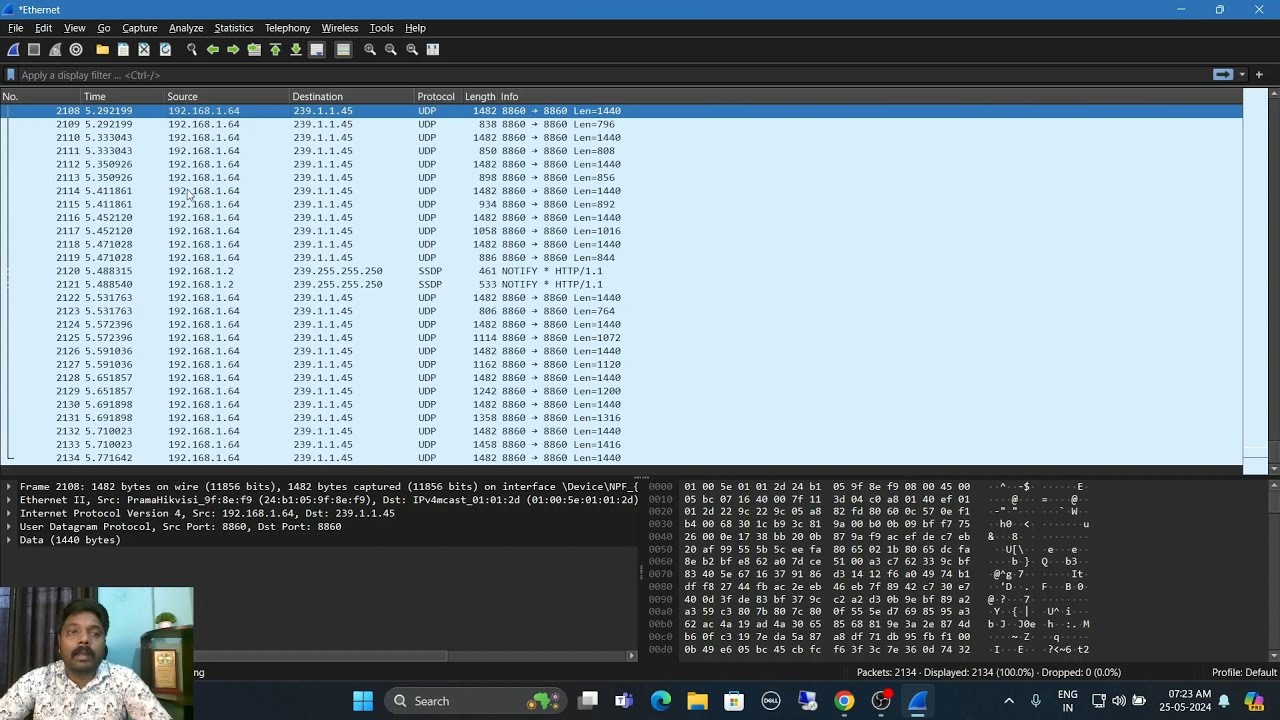Click the display filter input field
Screen dimensions: 1280x720
(612, 75)
